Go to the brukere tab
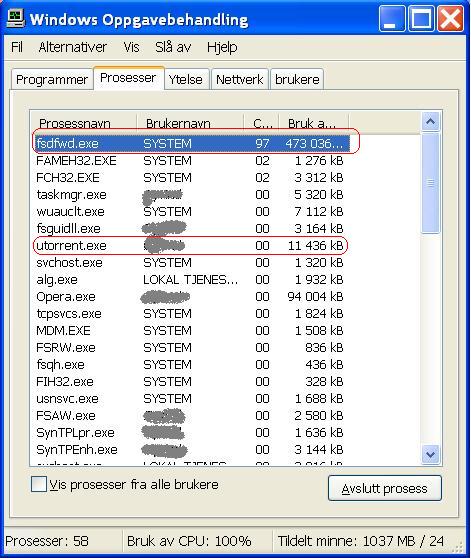Screen dimensions: 471x558 pos(297,79)
